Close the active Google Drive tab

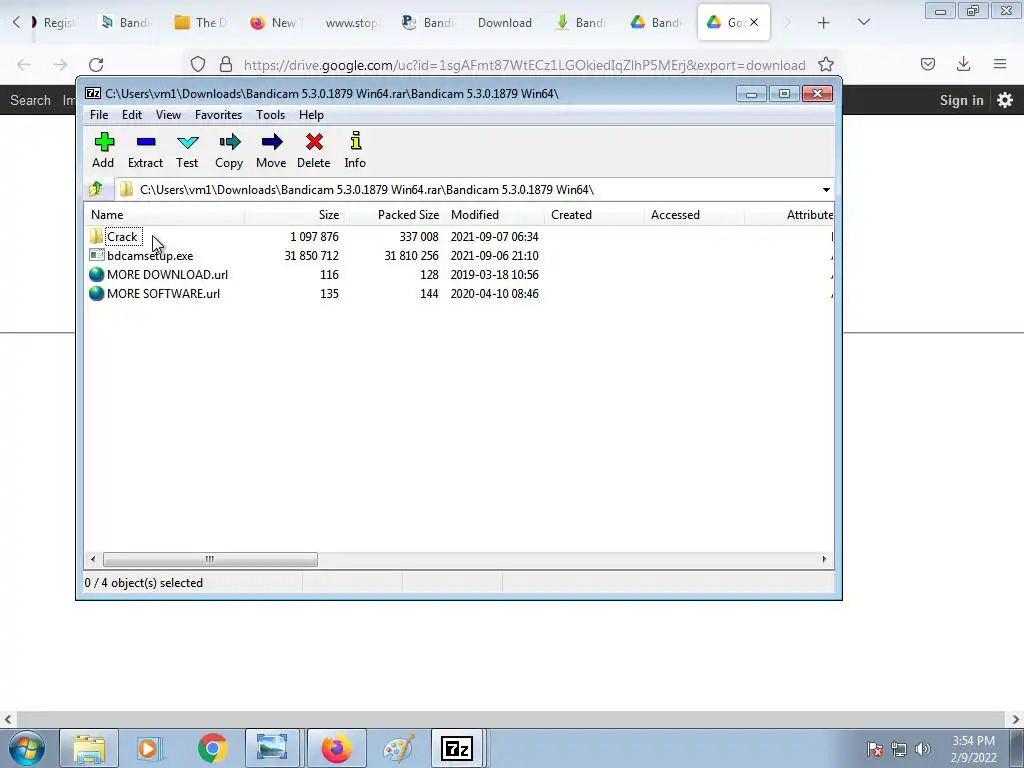[x=754, y=22]
